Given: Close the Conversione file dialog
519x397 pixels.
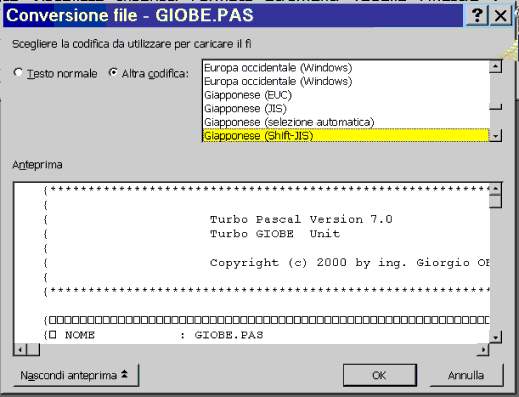Looking at the screenshot, I should 500,16.
